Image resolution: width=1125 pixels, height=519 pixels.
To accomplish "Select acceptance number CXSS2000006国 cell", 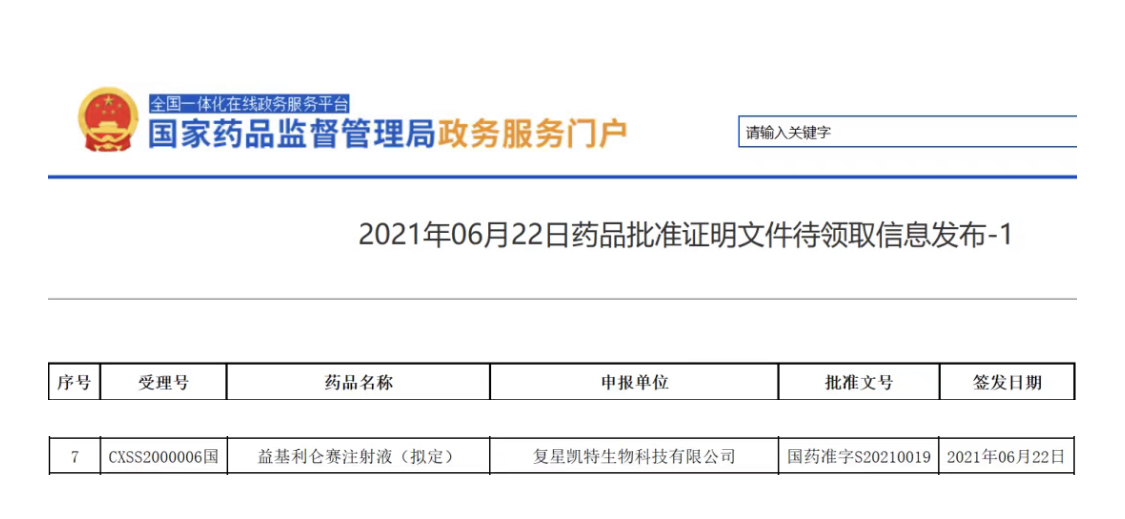I will coord(163,457).
